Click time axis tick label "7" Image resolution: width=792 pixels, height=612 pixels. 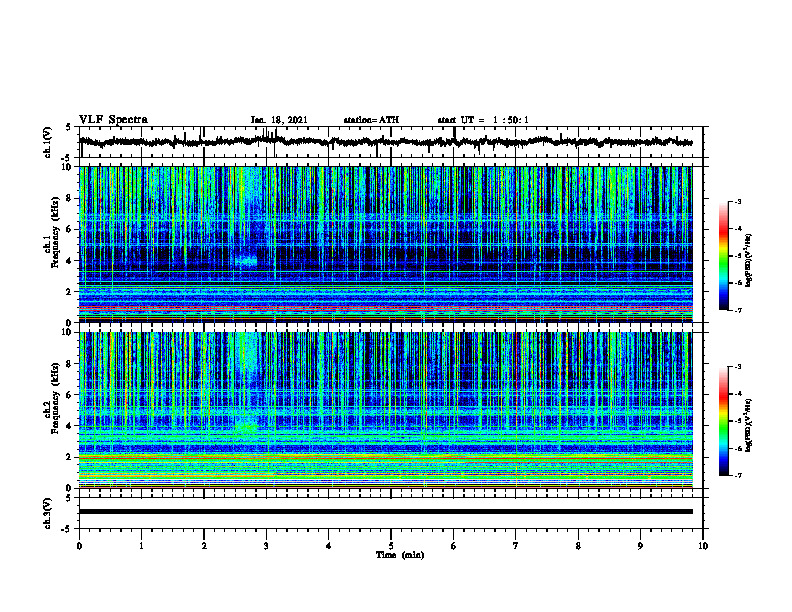(x=516, y=546)
